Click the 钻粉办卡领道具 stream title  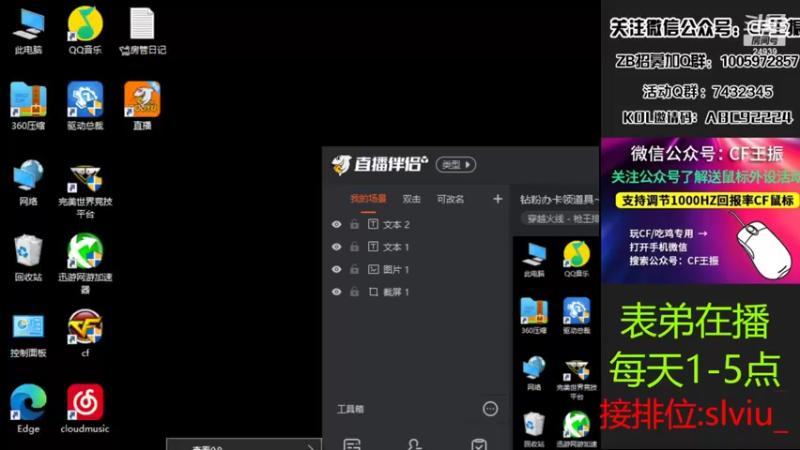pyautogui.click(x=559, y=199)
